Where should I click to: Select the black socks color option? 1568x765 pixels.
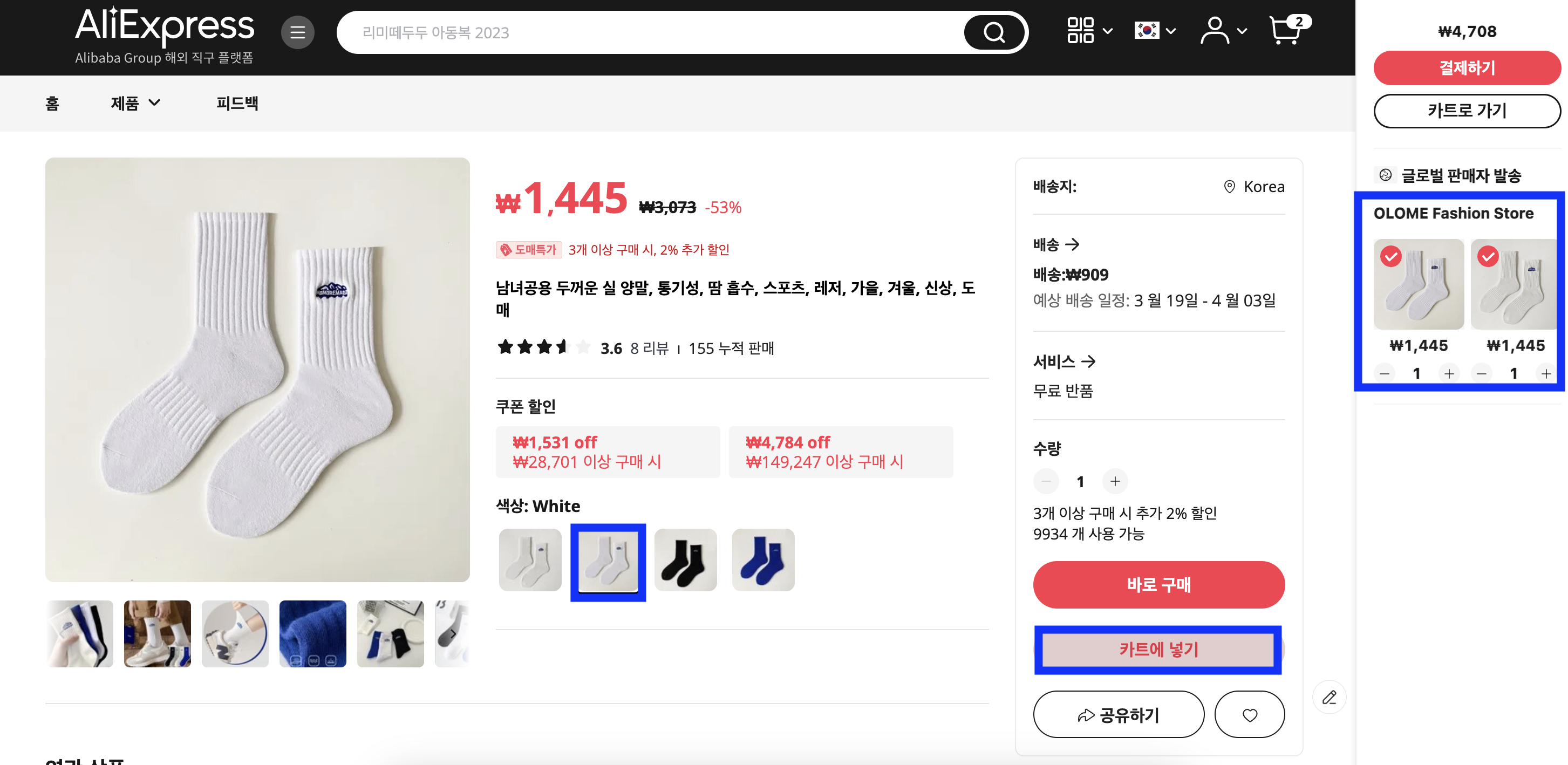685,560
